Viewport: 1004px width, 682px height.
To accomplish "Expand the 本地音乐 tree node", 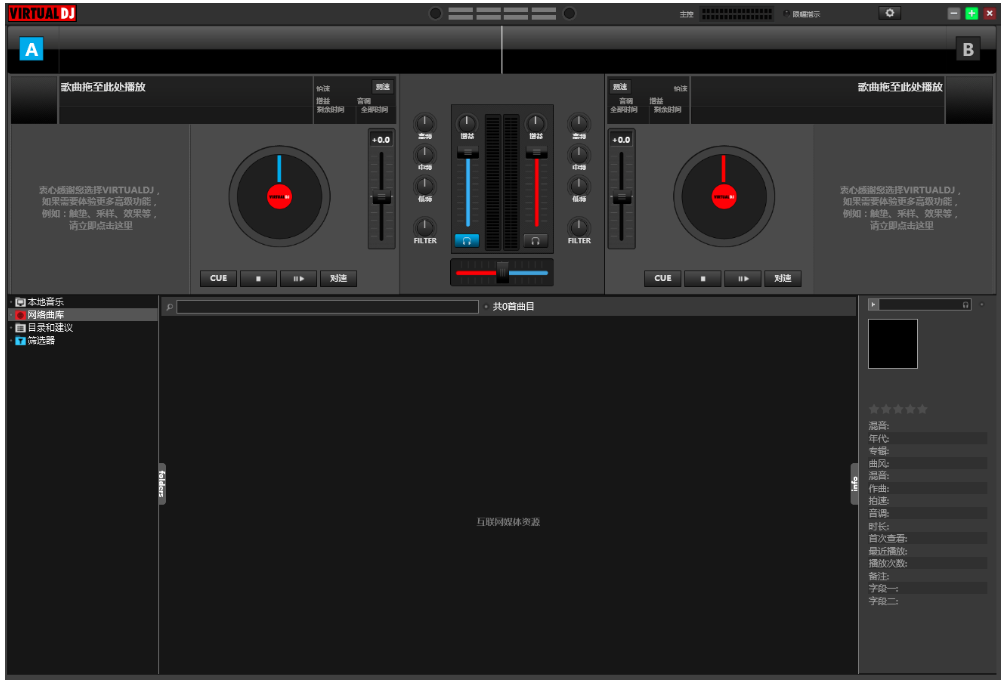I will [x=11, y=302].
